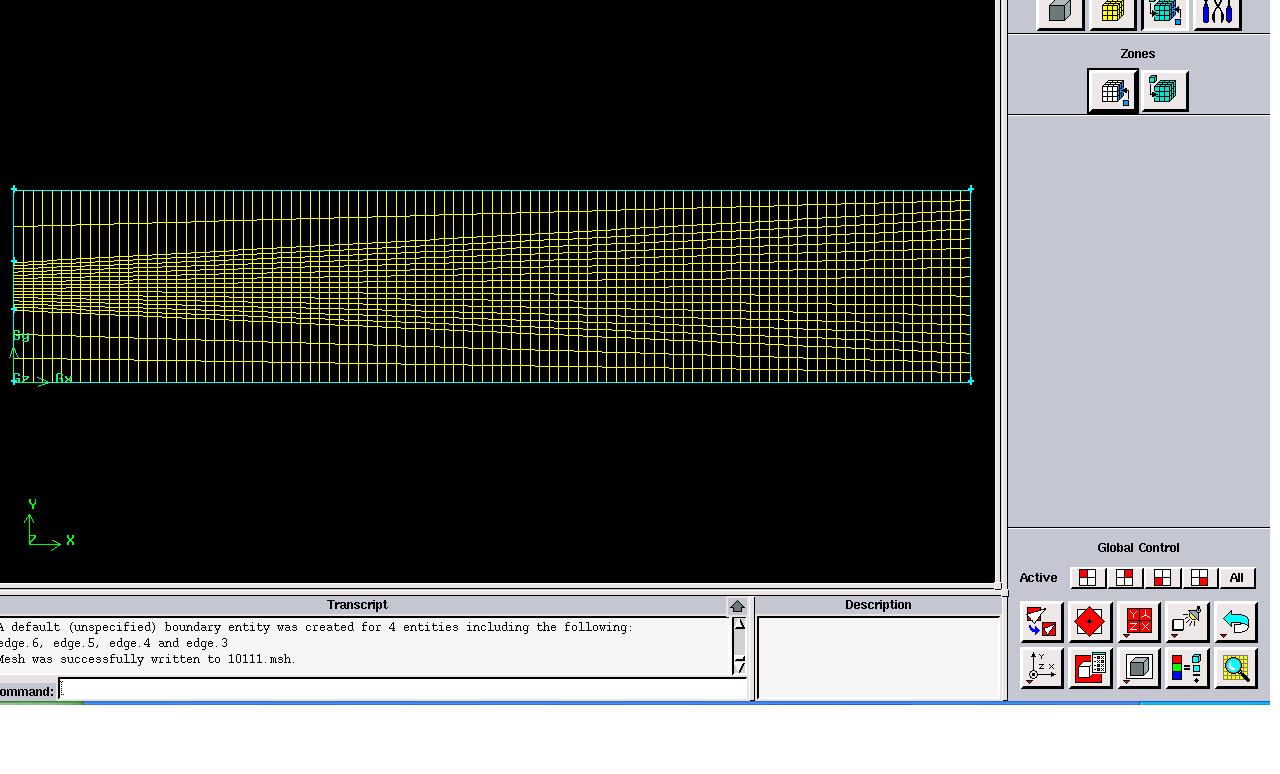Click the 'Active' label
Viewport: 1280px width, 774px height.
[1038, 578]
